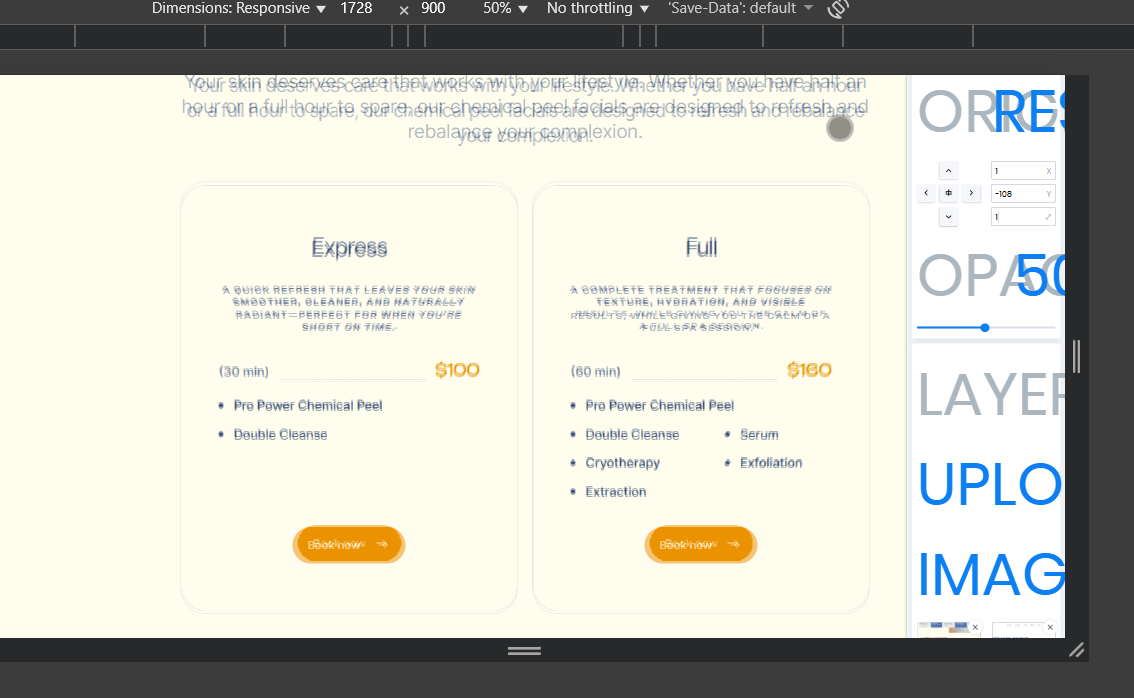Viewport: 1134px width, 698px height.
Task: Open the Dimensions: Responsive dropdown
Action: coord(239,9)
